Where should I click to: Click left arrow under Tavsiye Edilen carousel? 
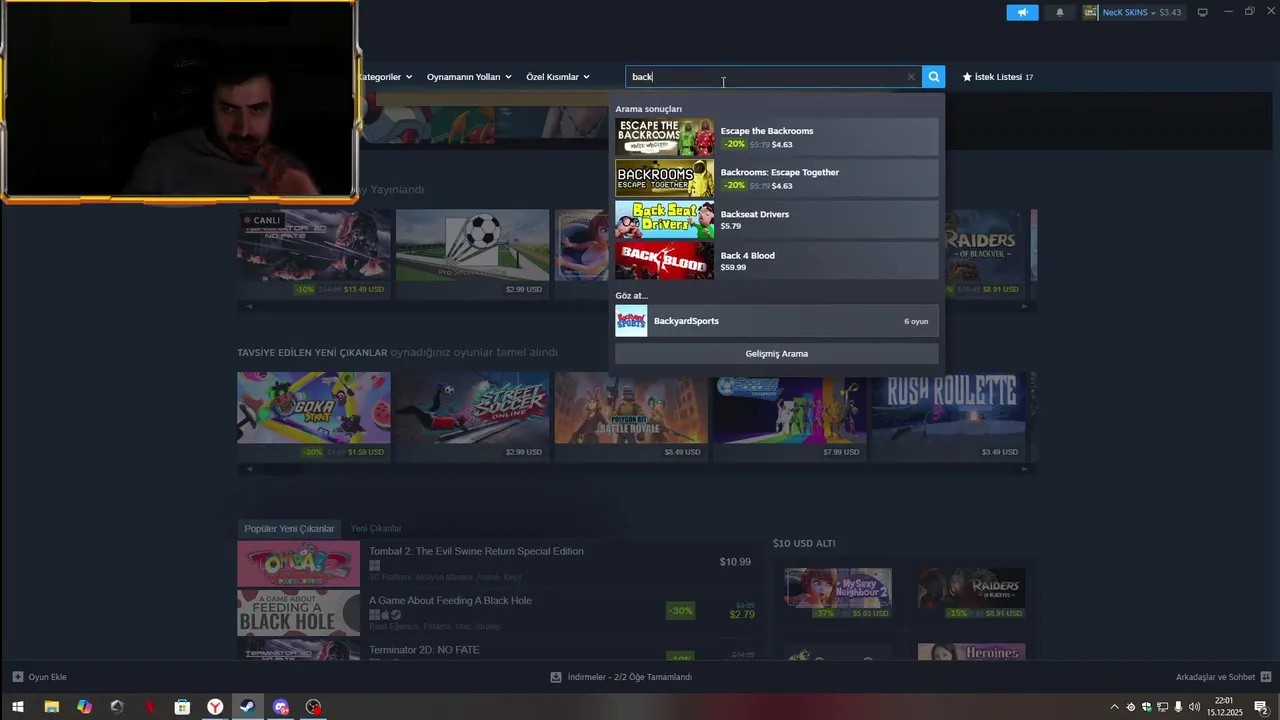249,468
